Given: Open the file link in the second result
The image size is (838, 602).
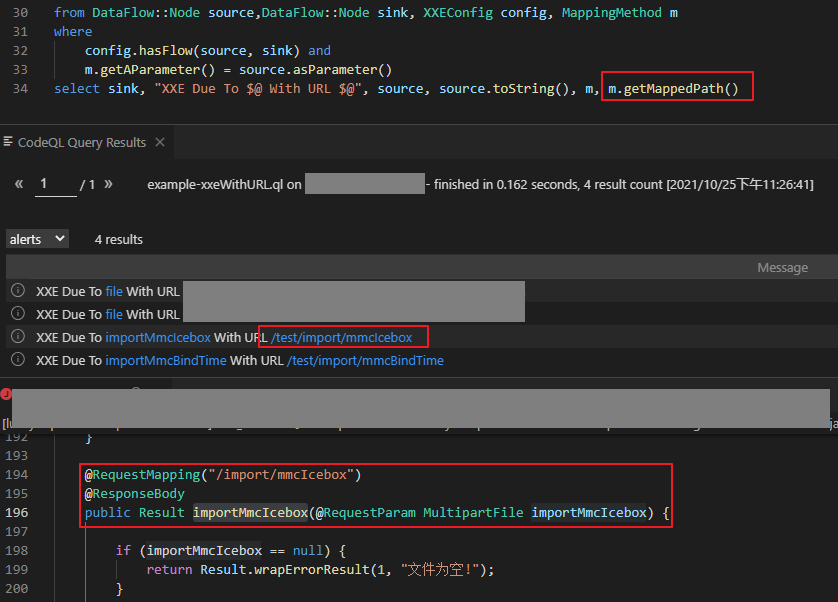Looking at the screenshot, I should [114, 314].
